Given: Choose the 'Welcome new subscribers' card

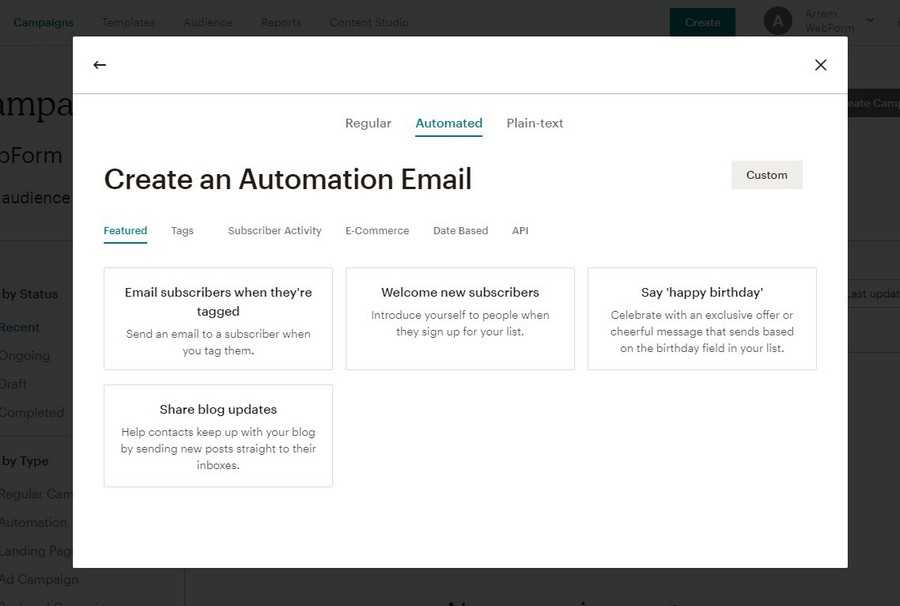Looking at the screenshot, I should (460, 319).
